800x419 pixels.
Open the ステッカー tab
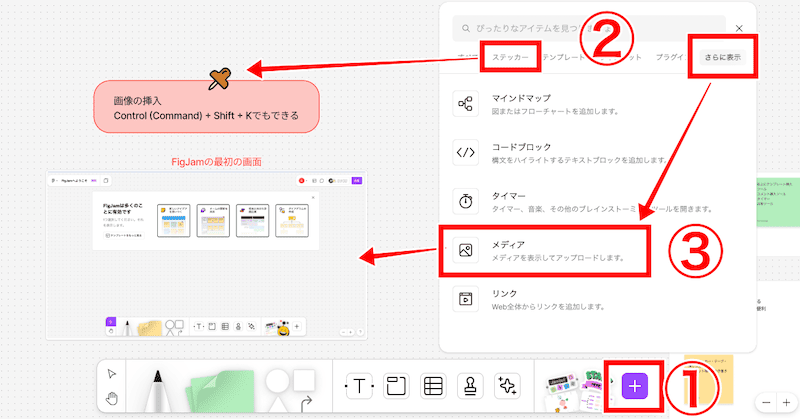tap(510, 59)
